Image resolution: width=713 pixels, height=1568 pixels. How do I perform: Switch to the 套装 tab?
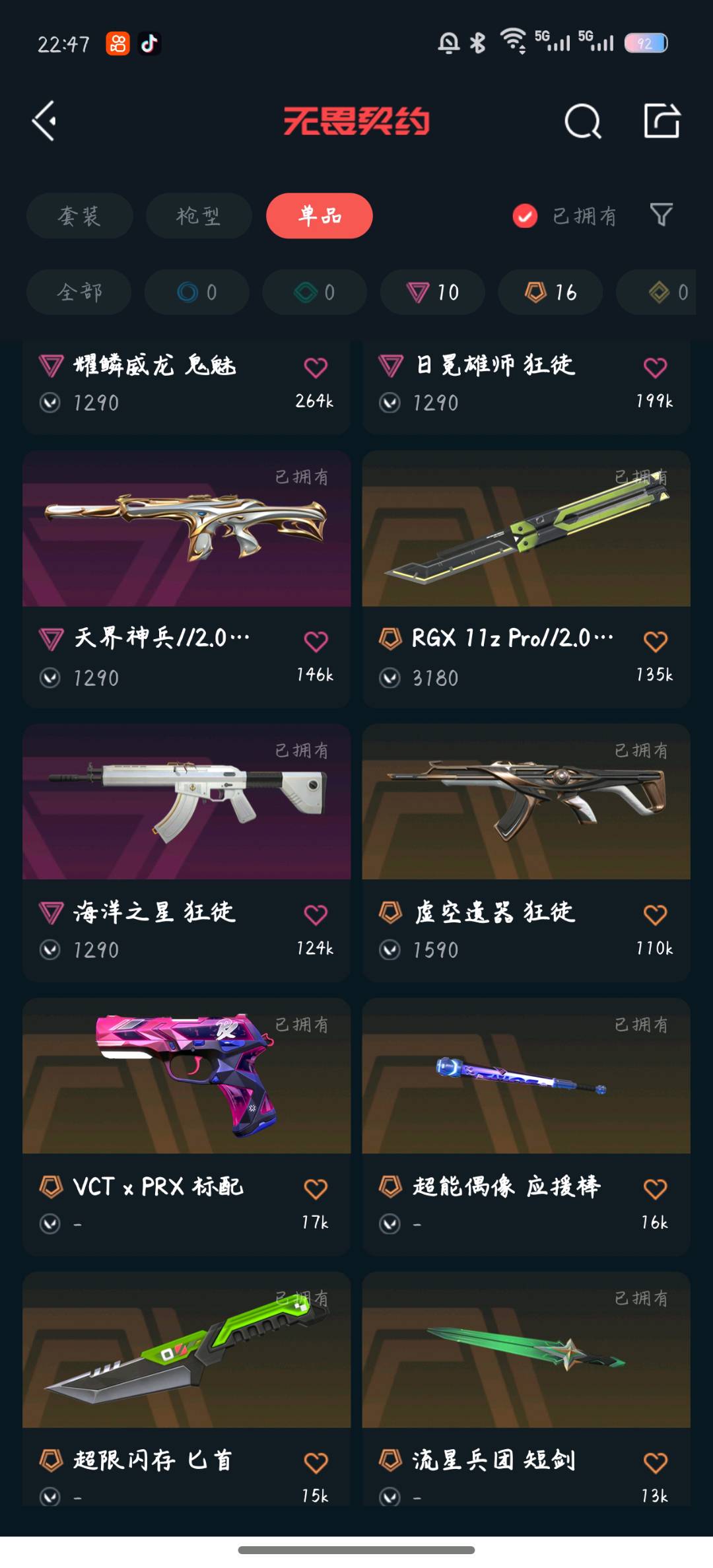pos(79,216)
